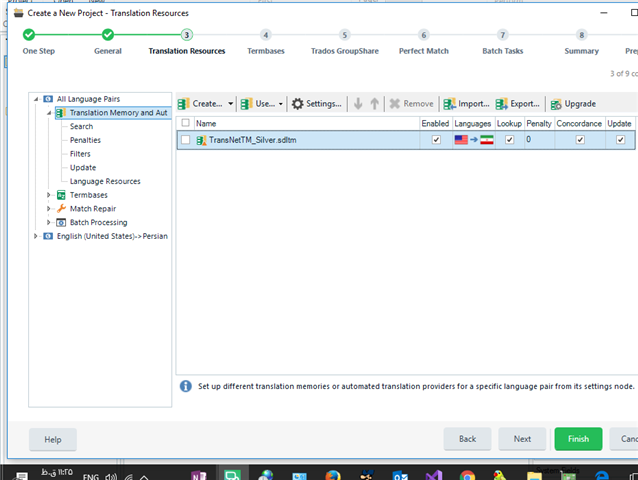Image resolution: width=638 pixels, height=480 pixels.
Task: Expand the Termbases tree node
Action: click(x=48, y=195)
